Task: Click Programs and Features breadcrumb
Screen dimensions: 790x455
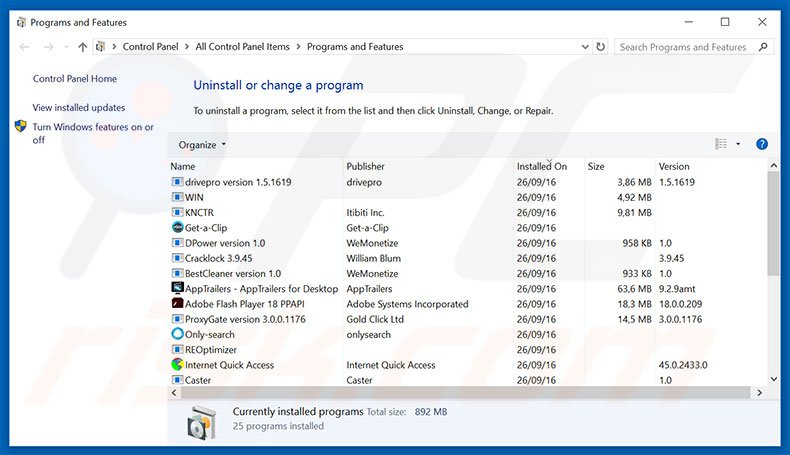Action: tap(355, 47)
